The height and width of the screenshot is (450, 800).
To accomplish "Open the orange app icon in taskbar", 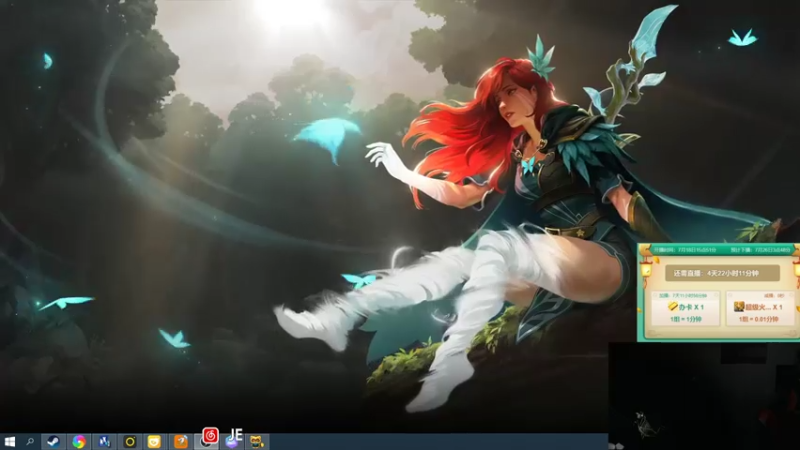I will point(181,442).
